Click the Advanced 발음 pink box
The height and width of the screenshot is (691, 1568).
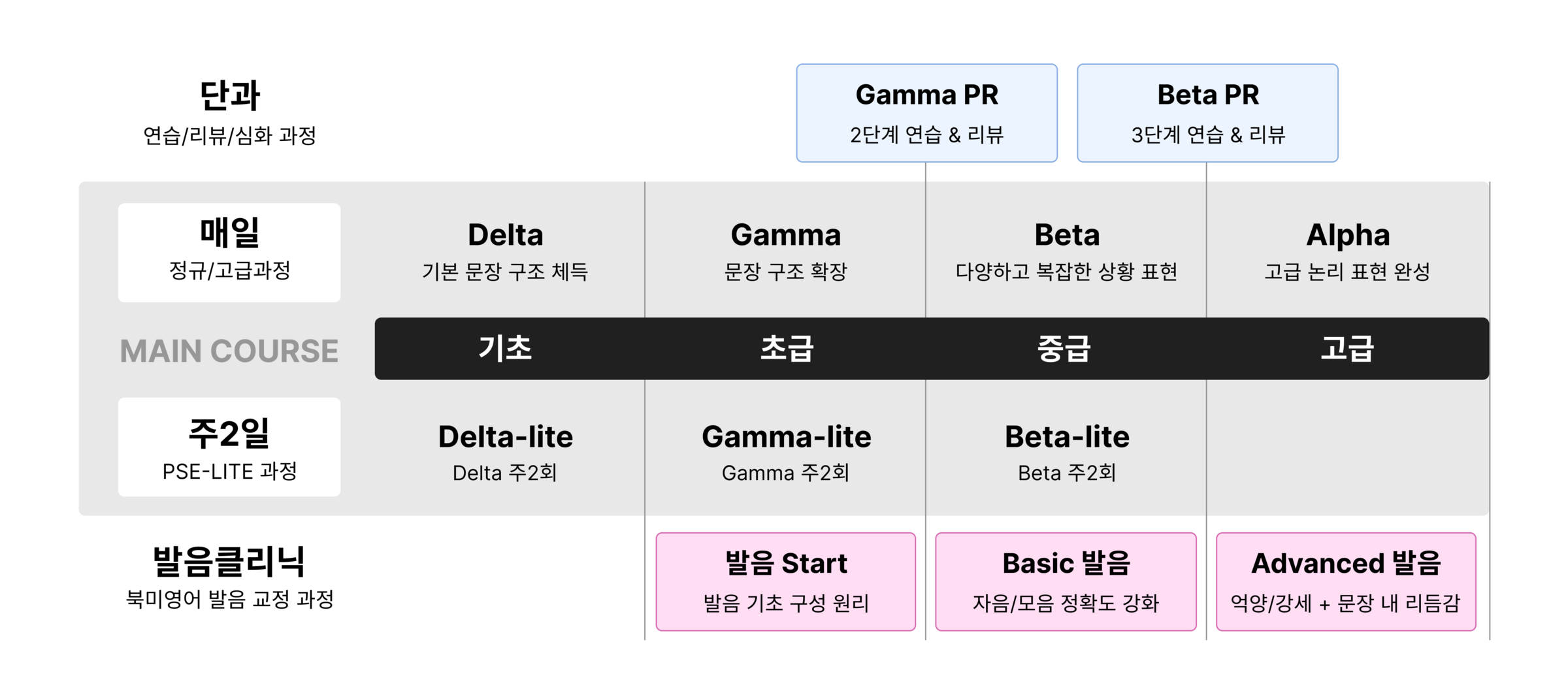pos(1346,581)
